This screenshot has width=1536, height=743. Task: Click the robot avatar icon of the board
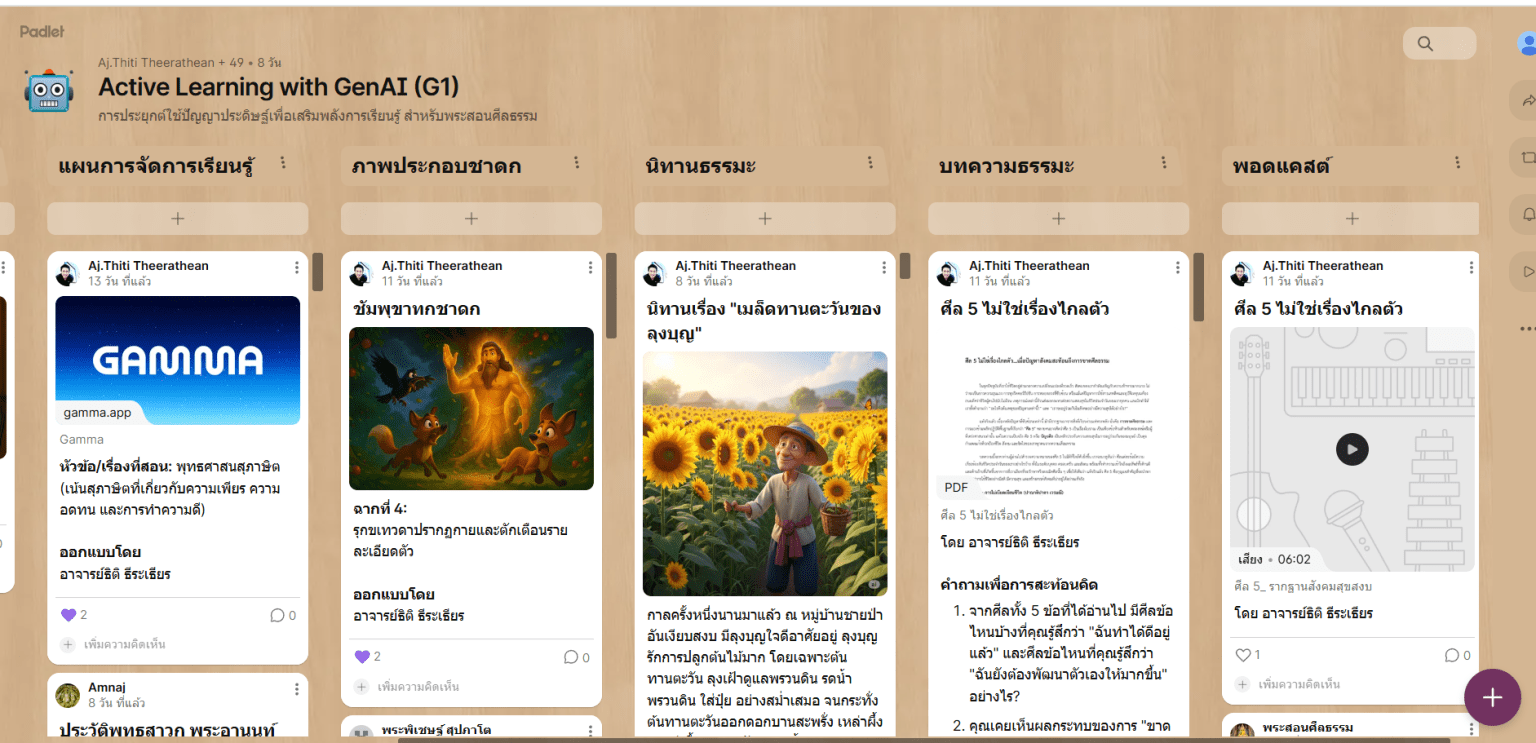click(x=49, y=91)
